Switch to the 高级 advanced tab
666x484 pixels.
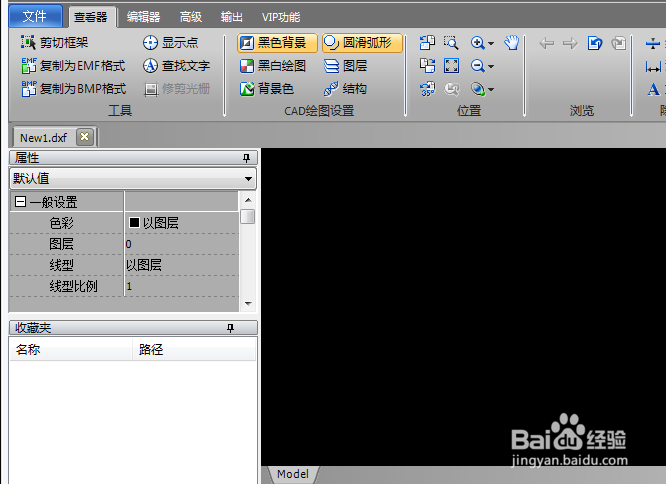[x=191, y=17]
